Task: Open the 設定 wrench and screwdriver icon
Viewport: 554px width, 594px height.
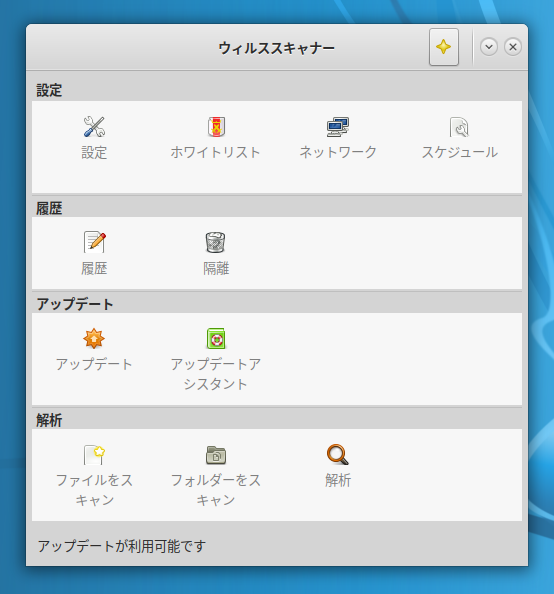Action: pyautogui.click(x=94, y=127)
